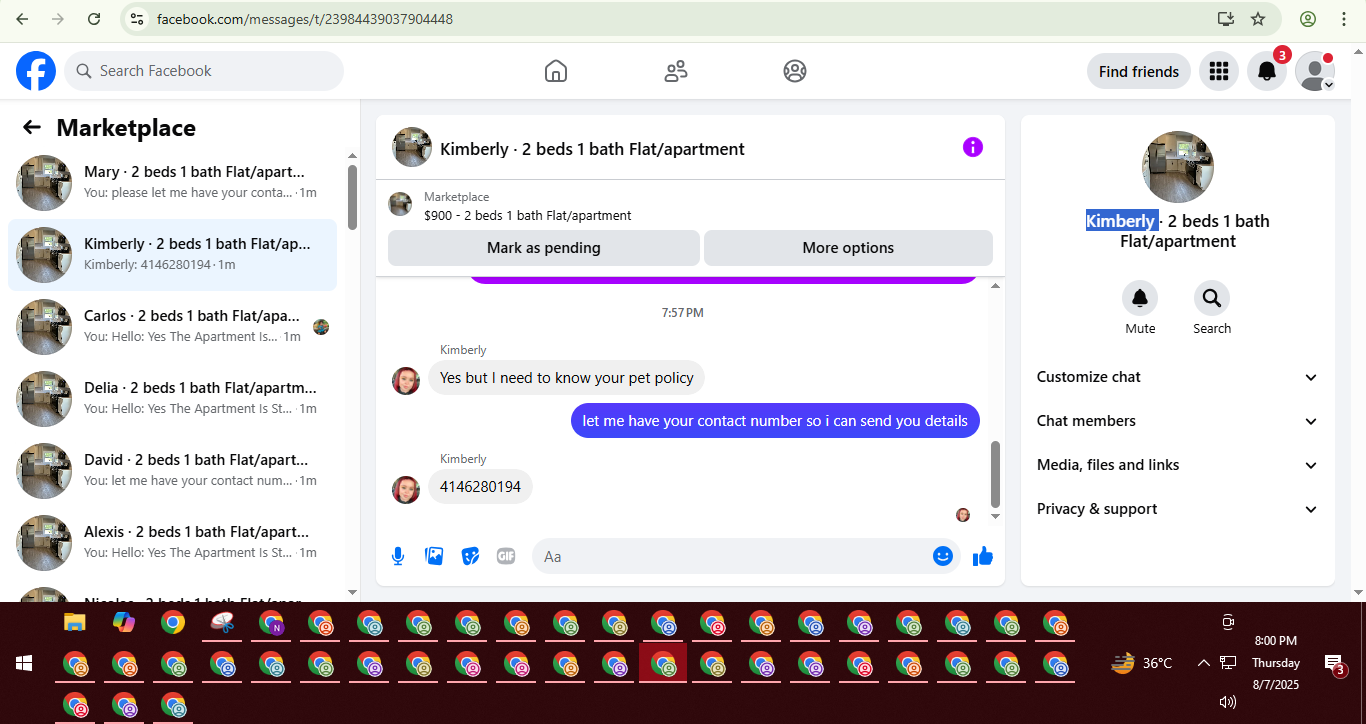The width and height of the screenshot is (1366, 724).
Task: Open conversation information purple icon
Action: point(973,147)
